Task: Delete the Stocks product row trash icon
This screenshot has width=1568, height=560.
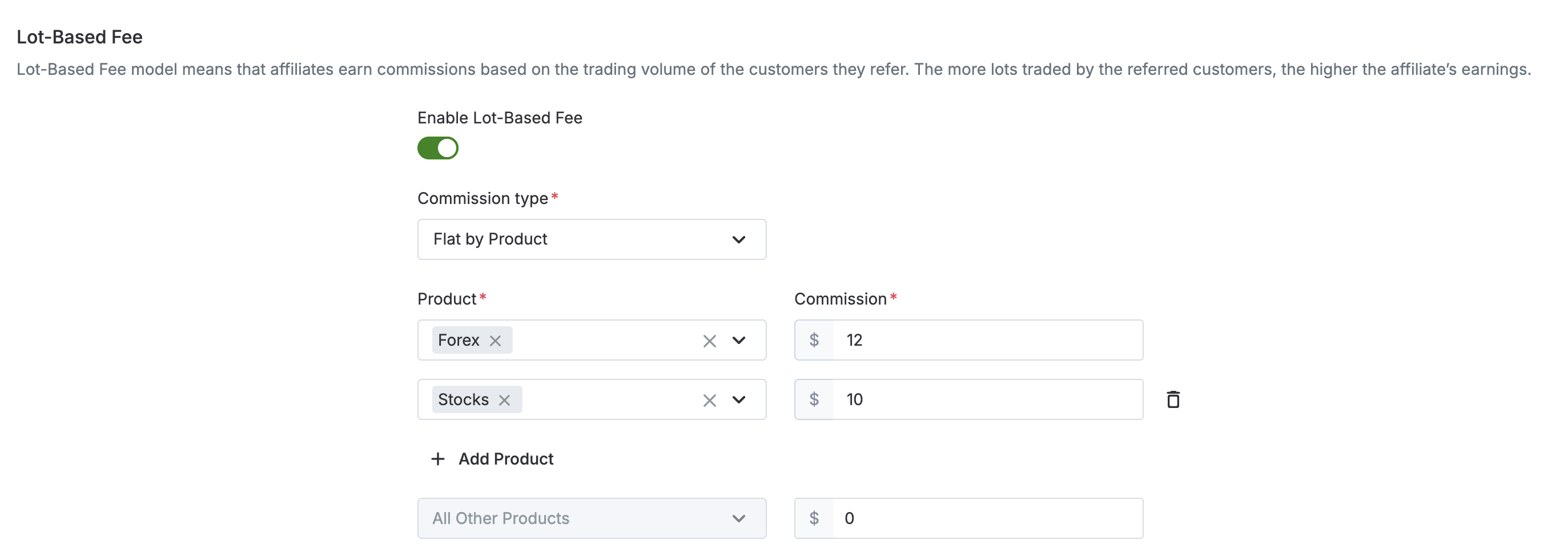Action: (1172, 400)
